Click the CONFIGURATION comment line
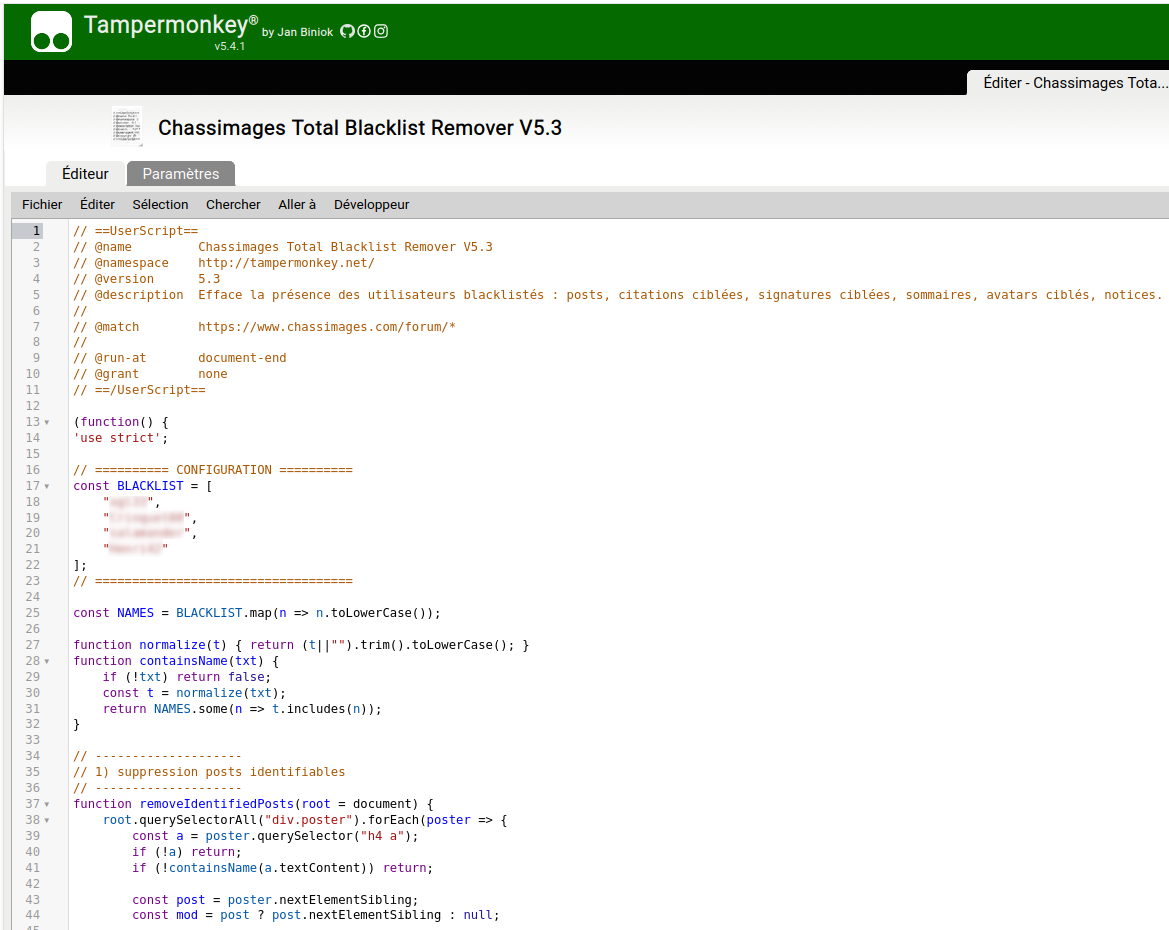1169x930 pixels. tap(212, 470)
